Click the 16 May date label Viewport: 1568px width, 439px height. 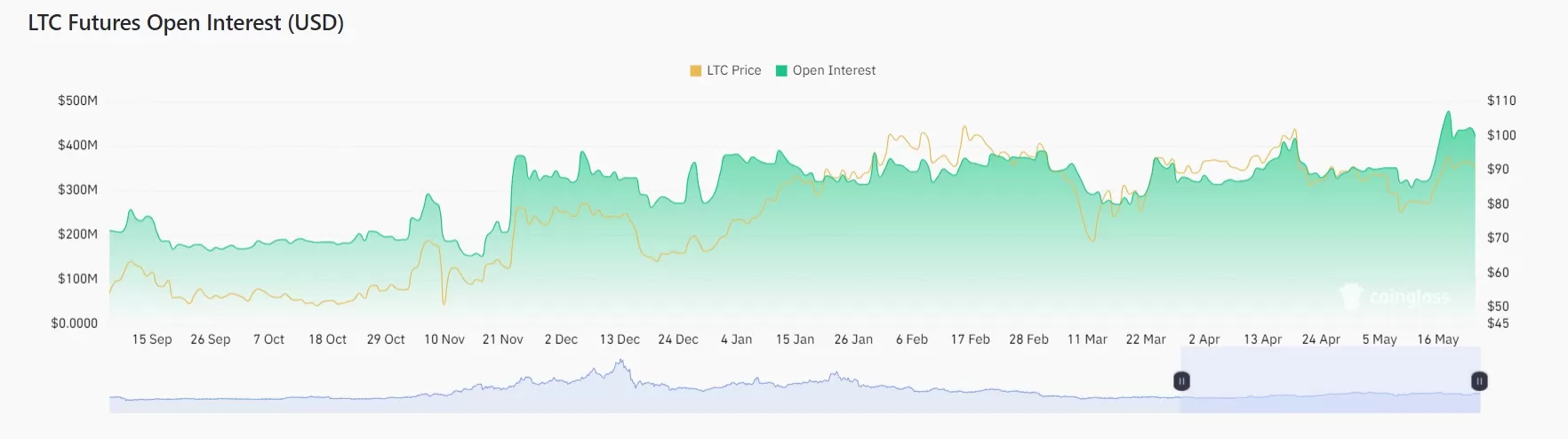point(1437,339)
